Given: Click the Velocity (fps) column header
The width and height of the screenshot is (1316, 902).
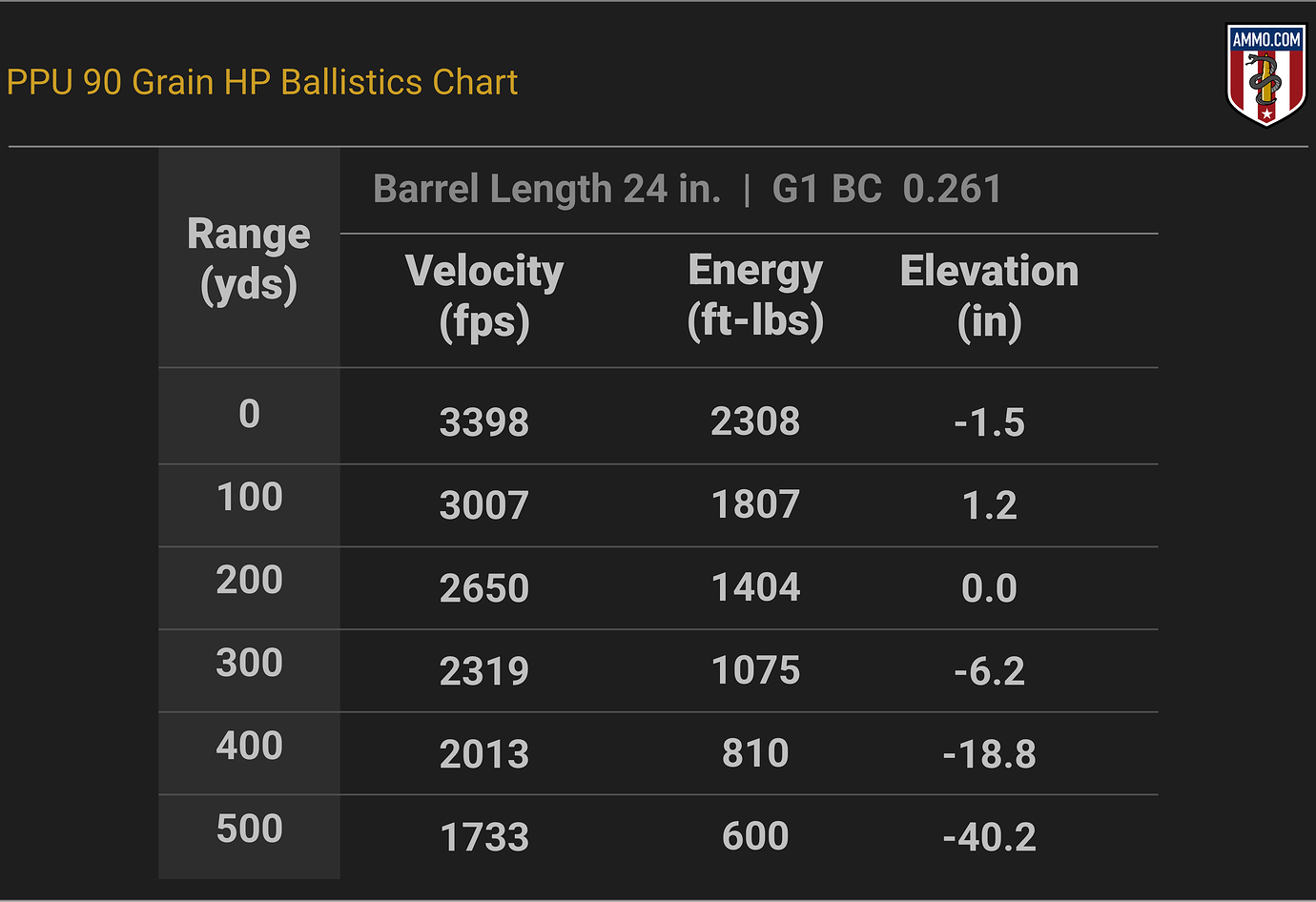Looking at the screenshot, I should (x=484, y=297).
